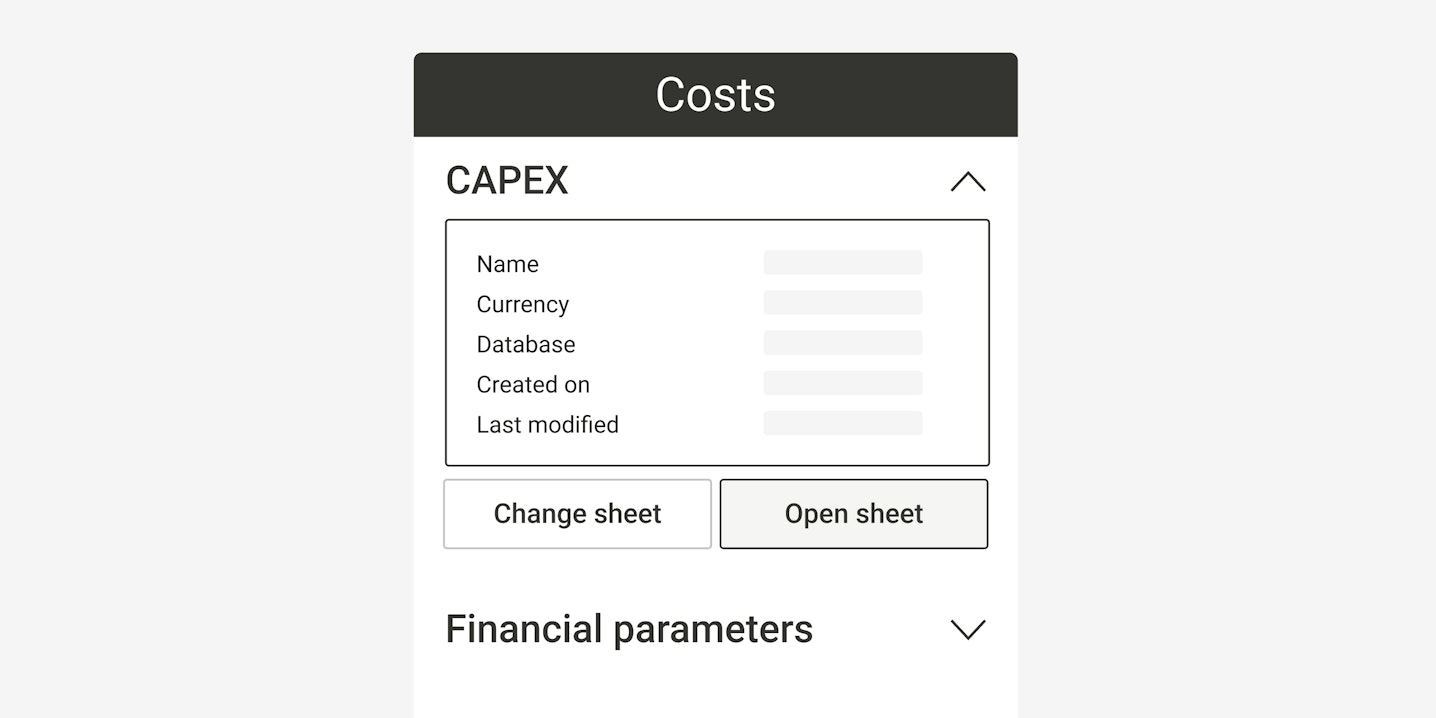Expand the Financial parameters chevron
This screenshot has height=718, width=1436.
point(967,629)
